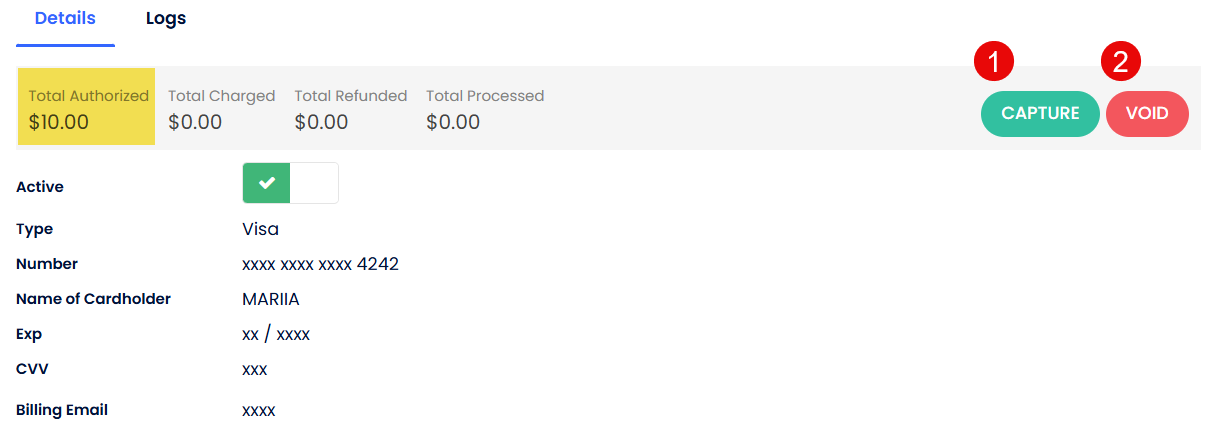Select the Total Refunded amount

(321, 122)
